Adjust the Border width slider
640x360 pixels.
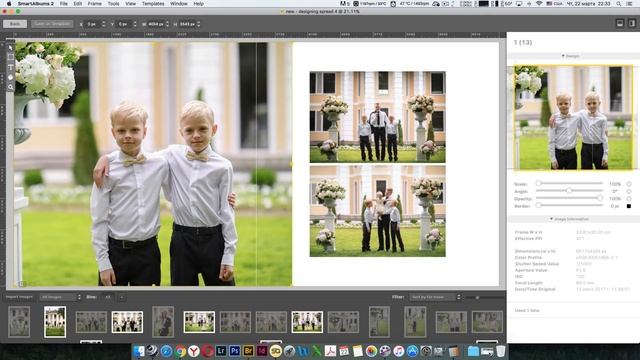pos(570,206)
